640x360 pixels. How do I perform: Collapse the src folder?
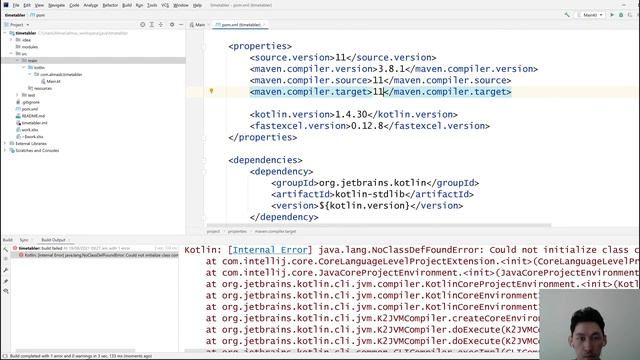(11, 53)
